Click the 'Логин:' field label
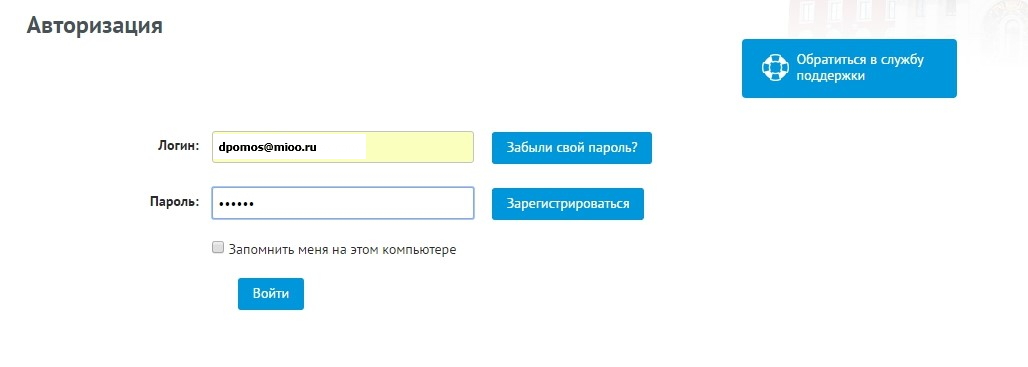This screenshot has height=367, width=1028. [178, 145]
